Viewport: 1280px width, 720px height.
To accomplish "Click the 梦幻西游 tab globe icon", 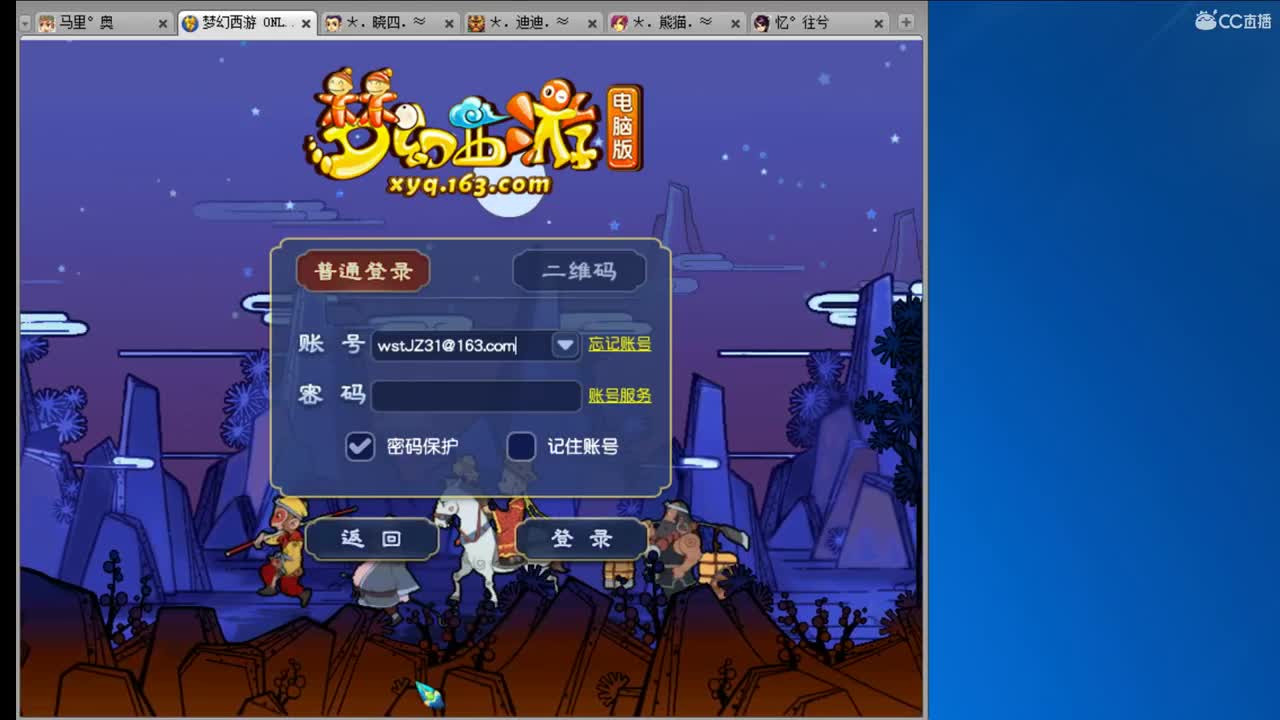I will [190, 23].
